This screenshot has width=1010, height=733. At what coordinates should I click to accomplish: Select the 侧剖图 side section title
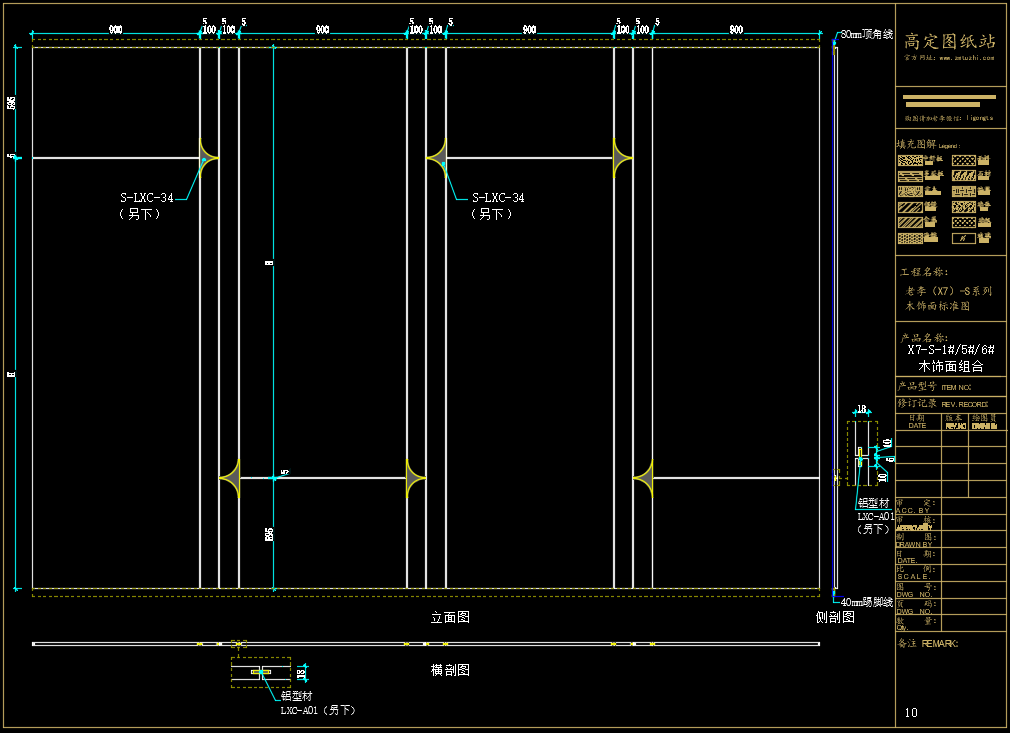pos(835,618)
